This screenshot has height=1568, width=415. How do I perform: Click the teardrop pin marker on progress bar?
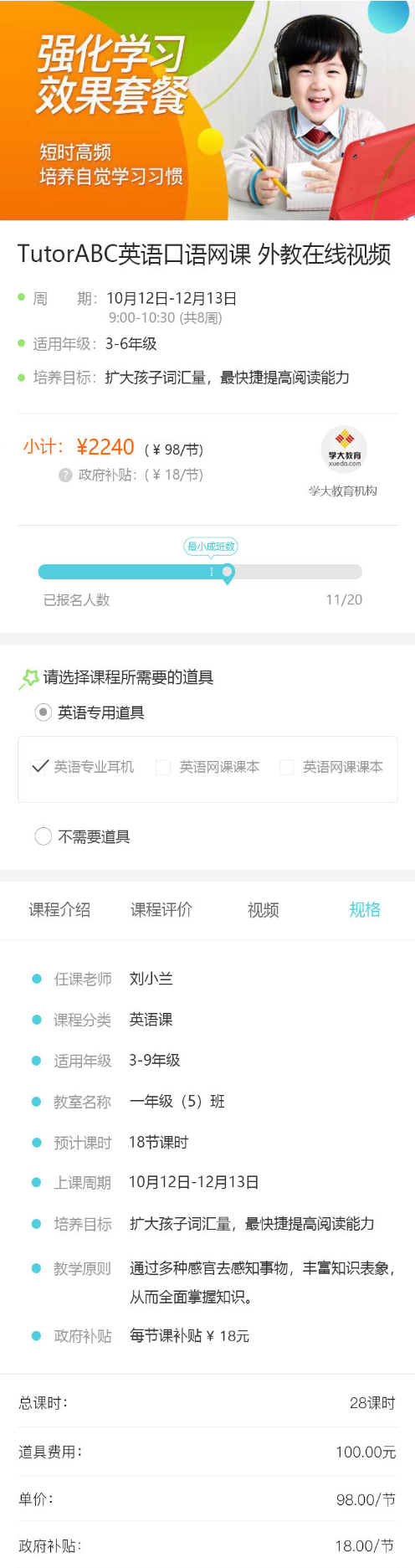[x=228, y=573]
